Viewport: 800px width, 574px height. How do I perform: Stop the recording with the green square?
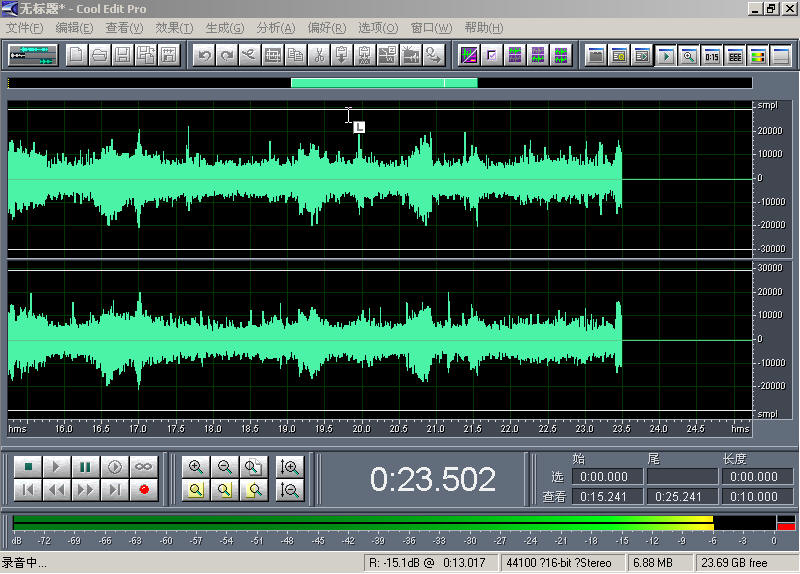click(28, 467)
